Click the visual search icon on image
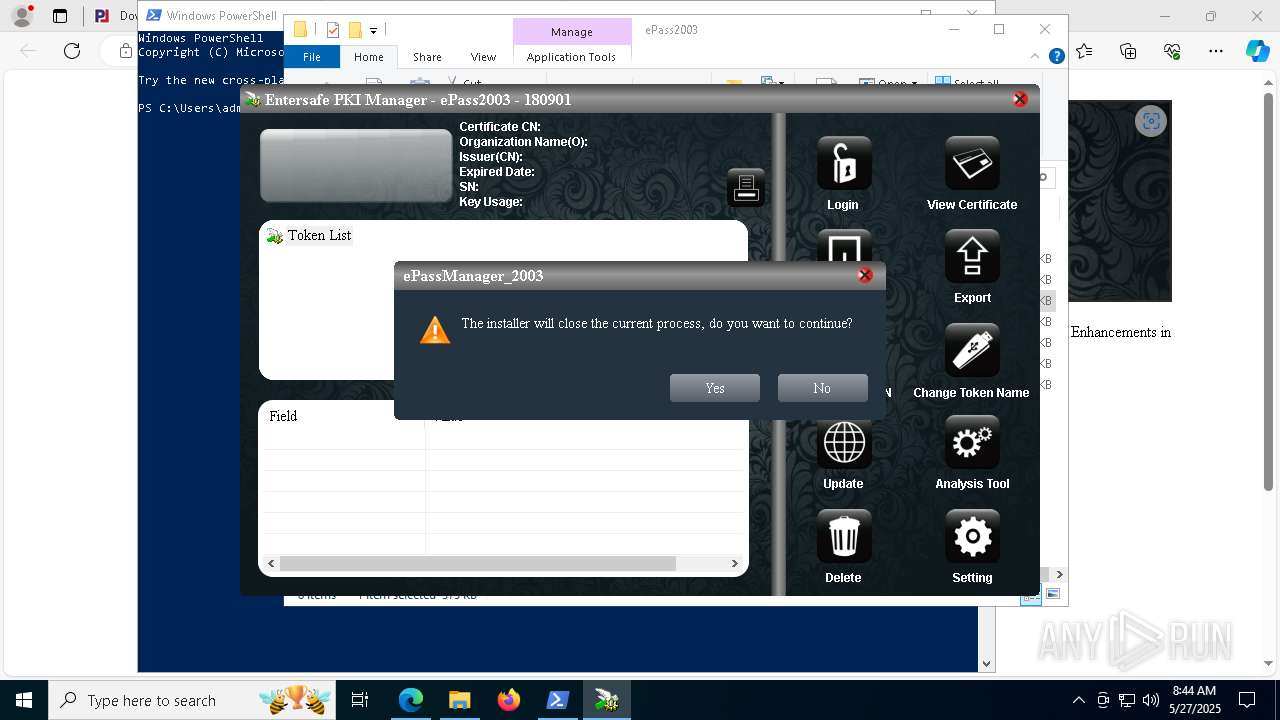This screenshot has height=720, width=1280. tap(1151, 121)
